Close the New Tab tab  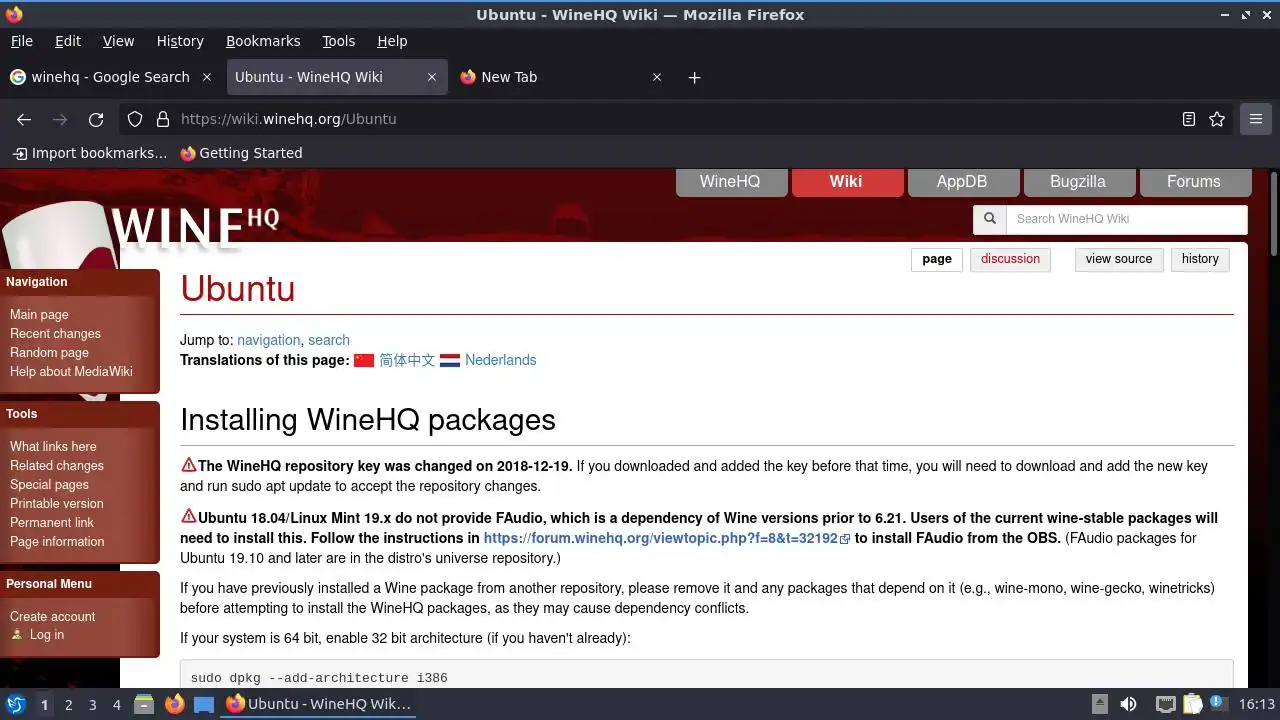(657, 77)
